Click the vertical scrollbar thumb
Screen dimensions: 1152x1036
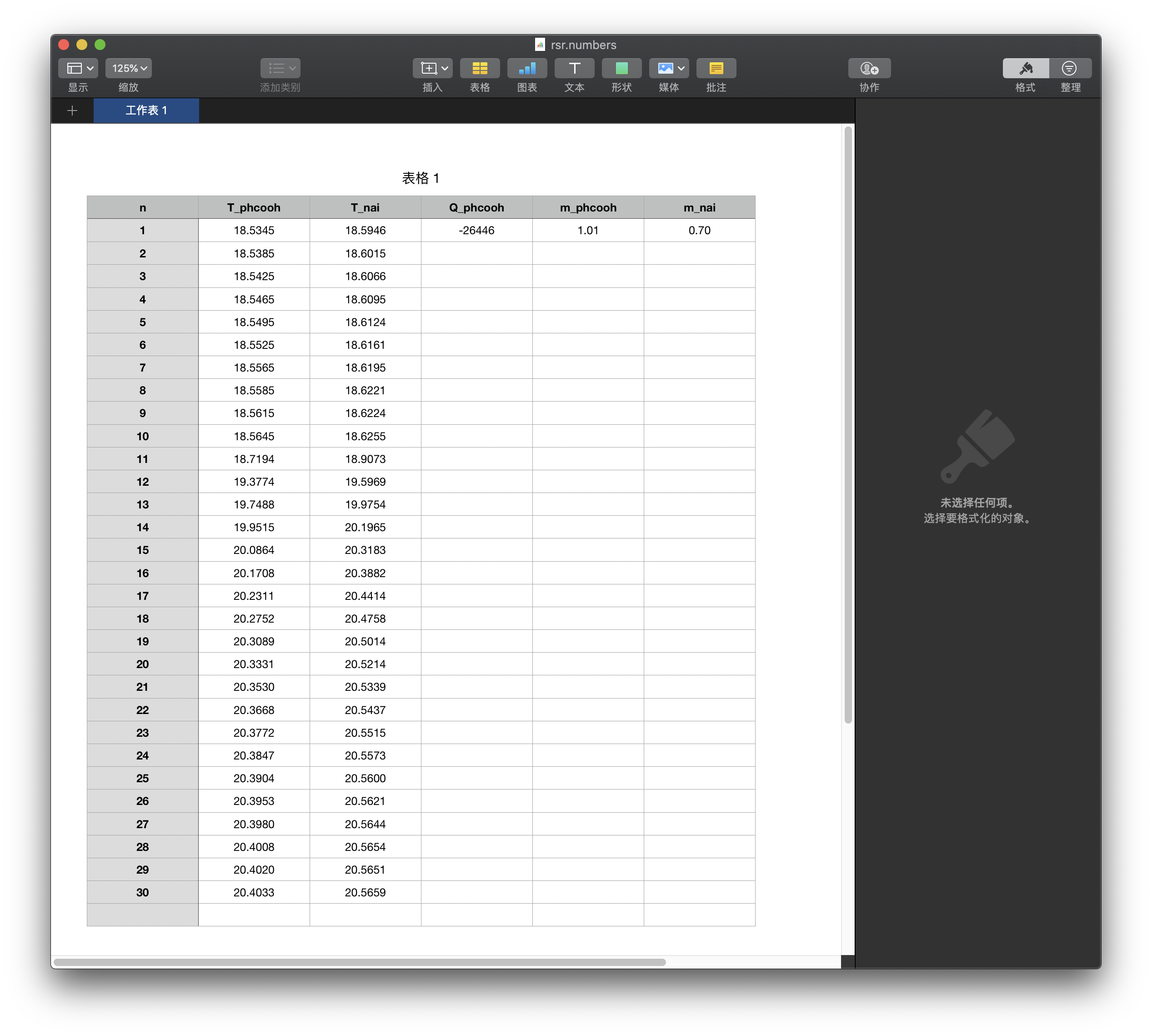tap(848, 424)
